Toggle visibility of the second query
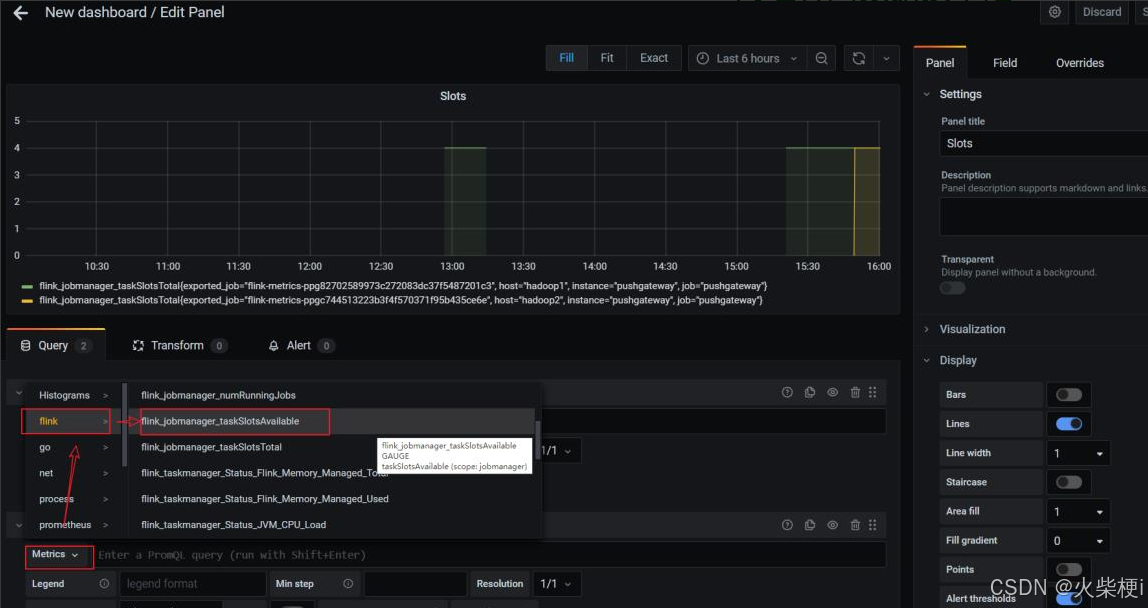The image size is (1148, 608). point(832,524)
